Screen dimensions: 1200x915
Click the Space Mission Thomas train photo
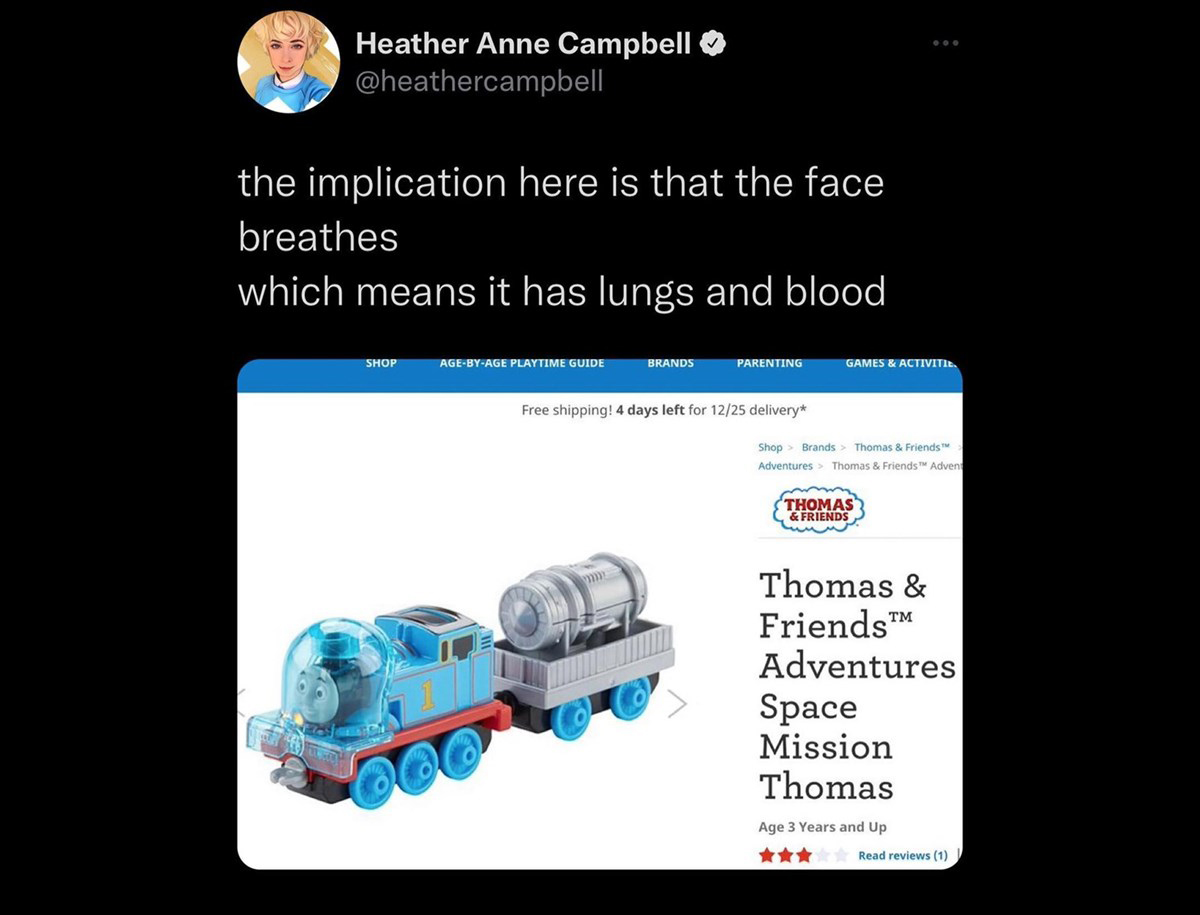pos(460,680)
